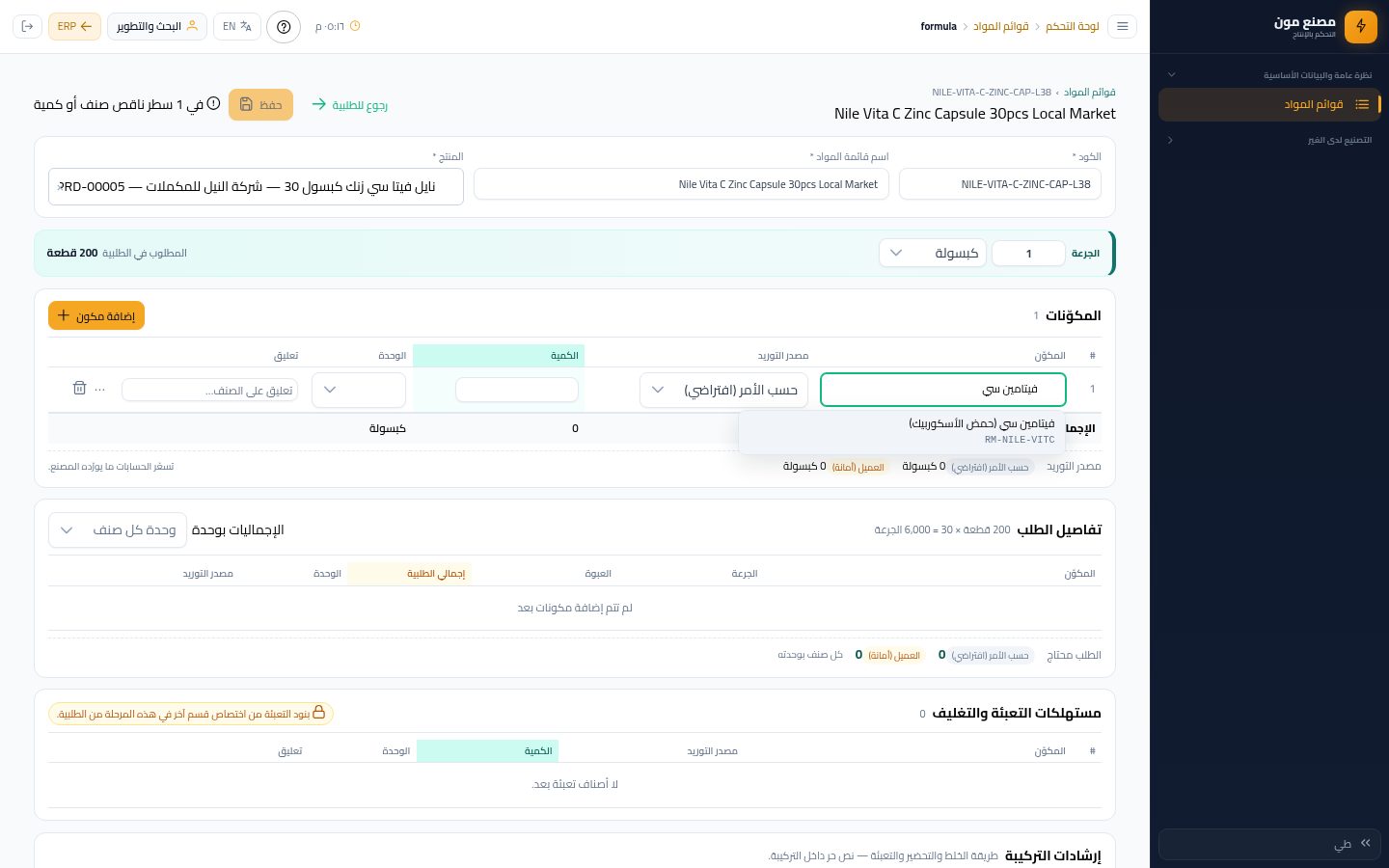Click the الكمية quantity input in row 1

click(517, 390)
